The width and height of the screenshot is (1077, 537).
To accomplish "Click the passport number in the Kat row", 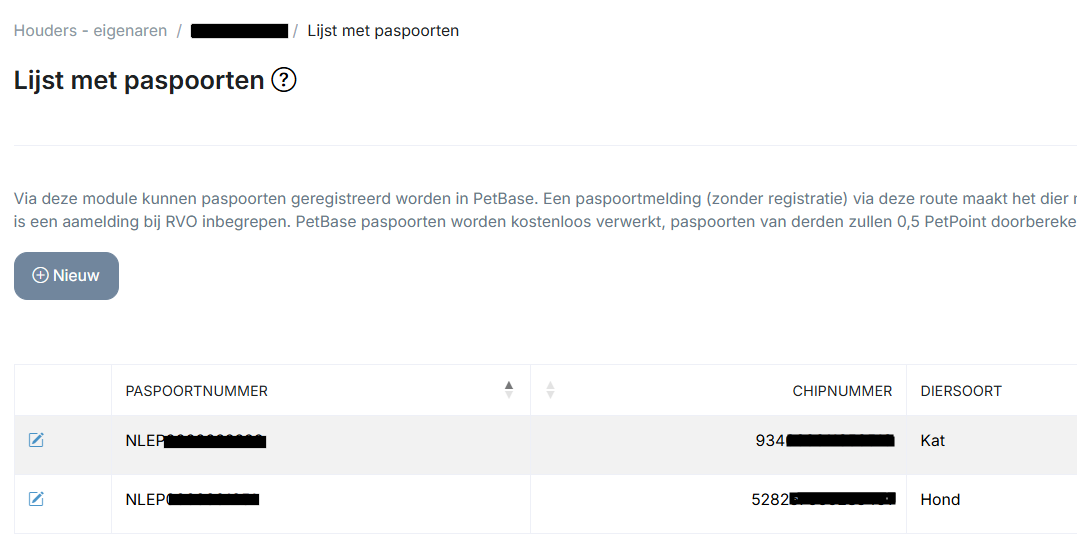I will pyautogui.click(x=195, y=440).
